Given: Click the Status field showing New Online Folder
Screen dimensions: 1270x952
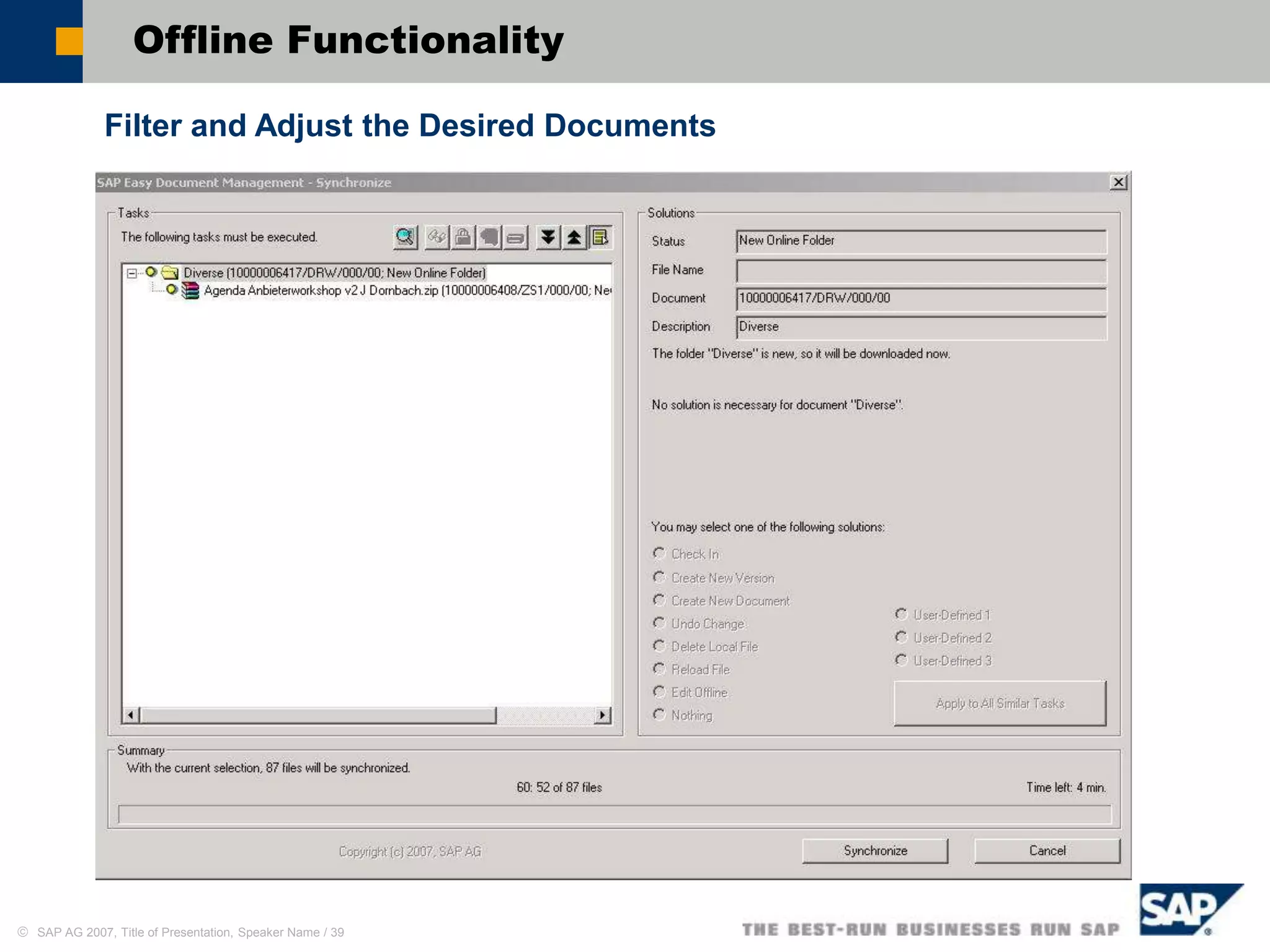Looking at the screenshot, I should pyautogui.click(x=921, y=241).
